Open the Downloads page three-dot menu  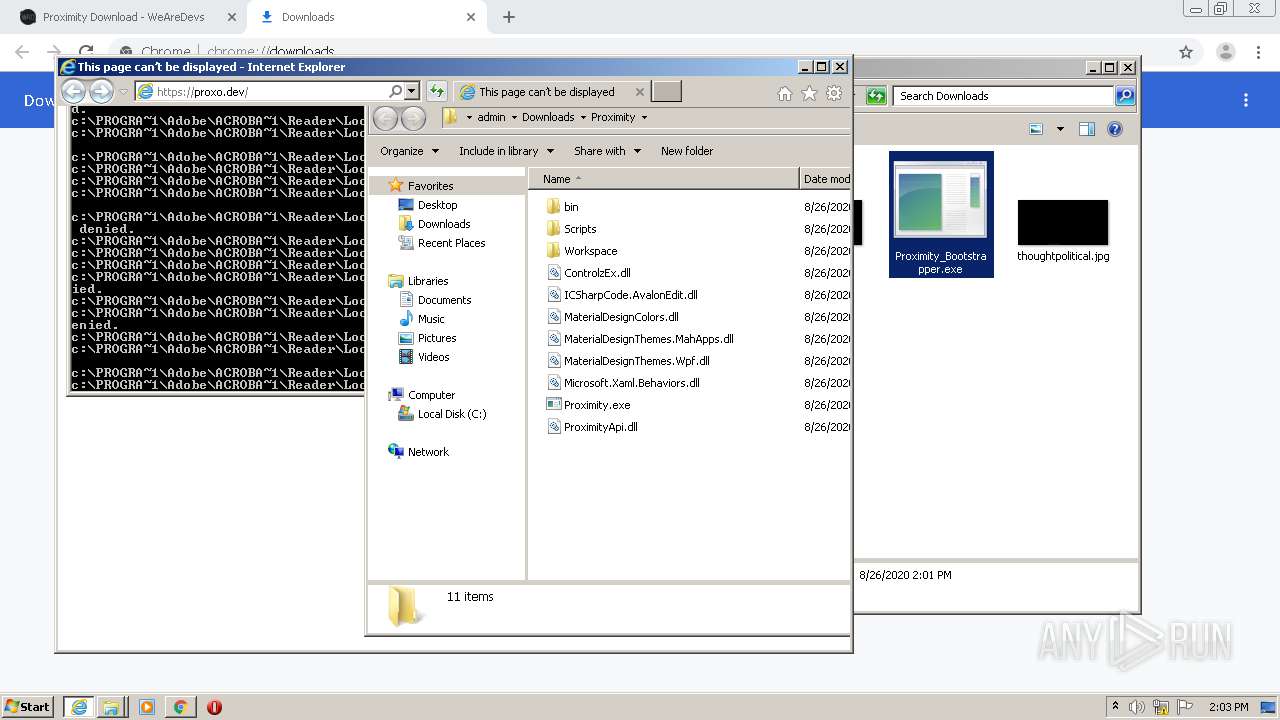(x=1246, y=100)
